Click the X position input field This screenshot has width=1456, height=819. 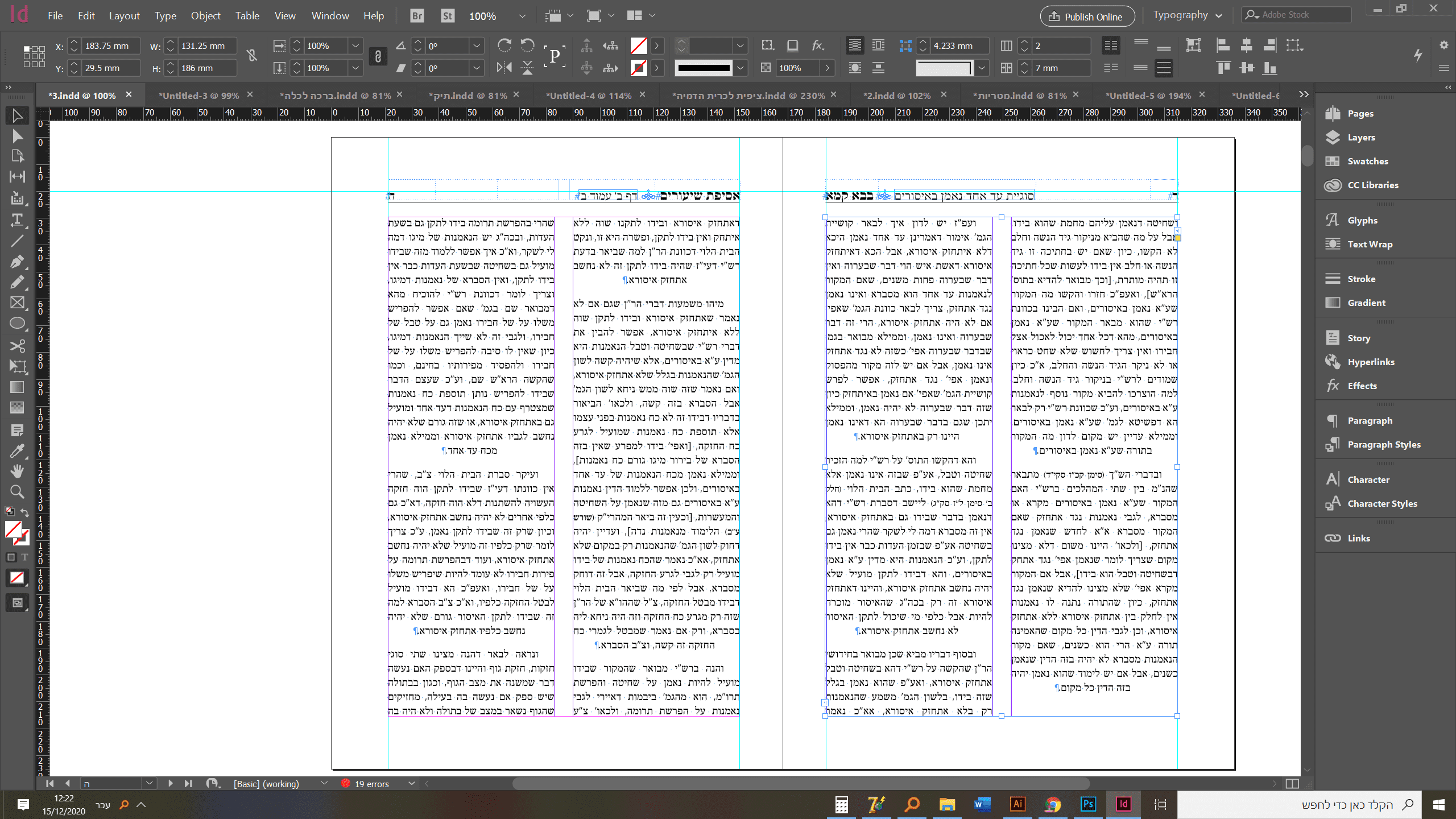coord(110,46)
